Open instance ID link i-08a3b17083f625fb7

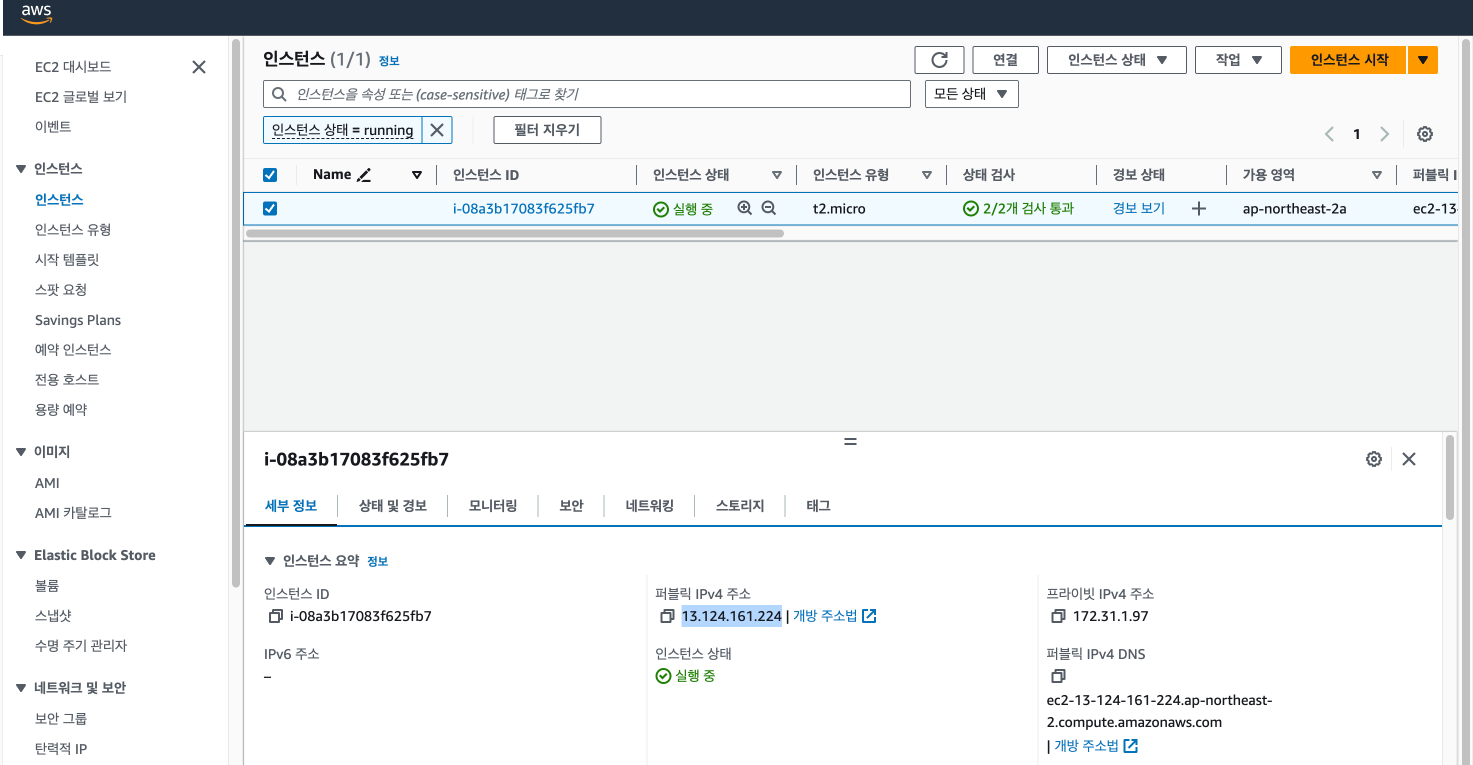524,209
